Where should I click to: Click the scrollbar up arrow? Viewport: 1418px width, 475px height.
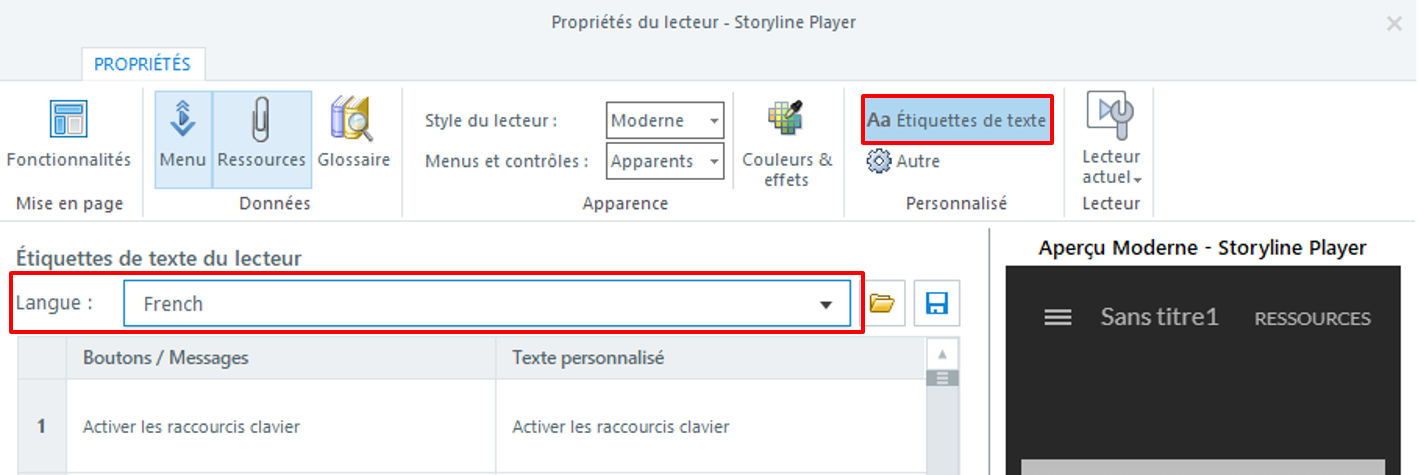tap(941, 355)
